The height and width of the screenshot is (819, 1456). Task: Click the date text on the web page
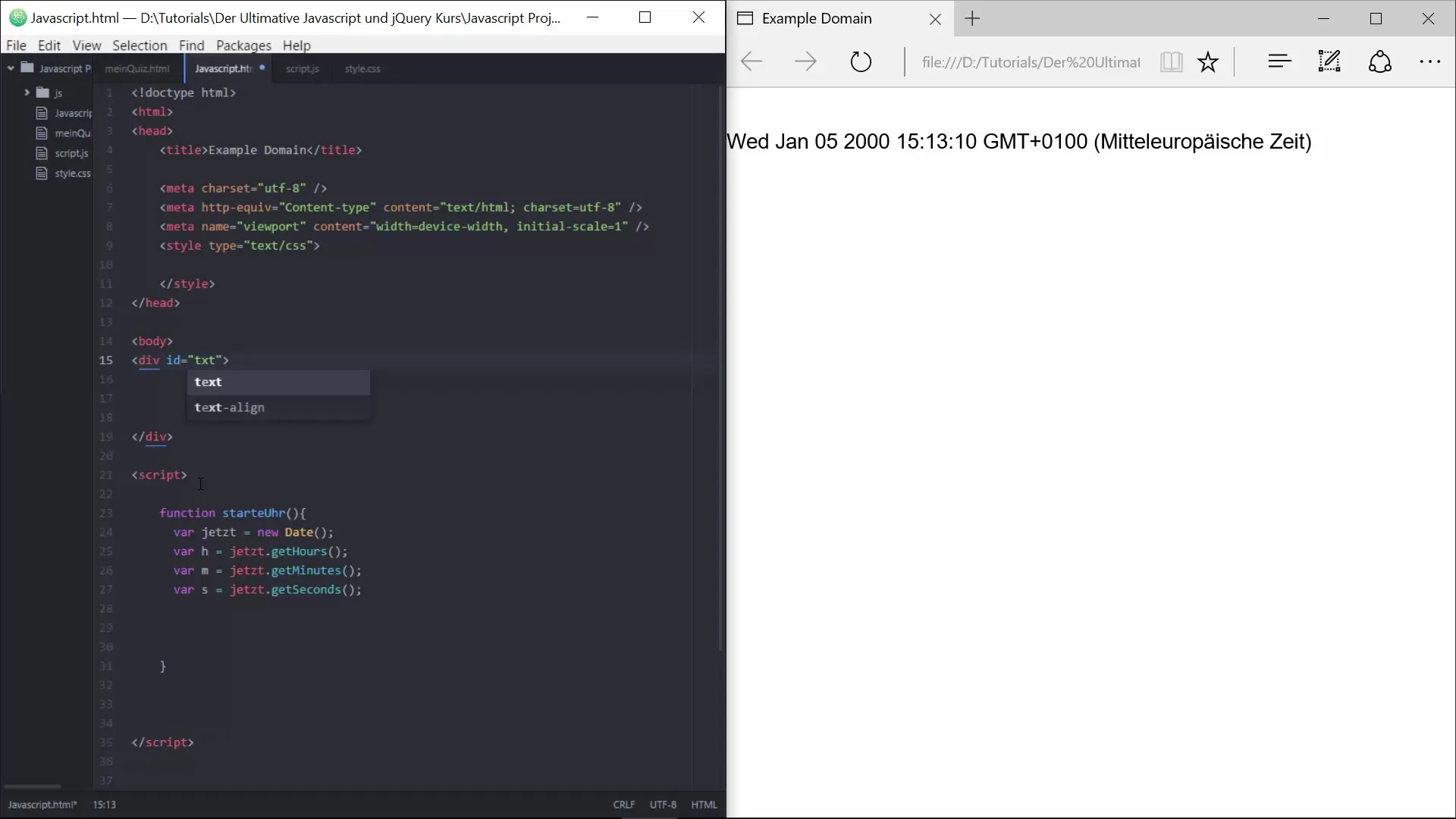pyautogui.click(x=1019, y=142)
